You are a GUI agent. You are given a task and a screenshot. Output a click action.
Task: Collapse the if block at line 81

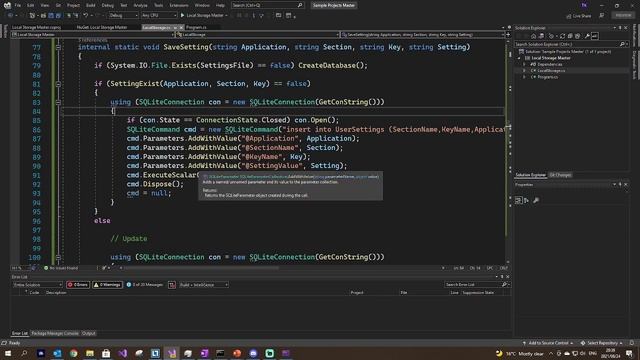(x=58, y=84)
